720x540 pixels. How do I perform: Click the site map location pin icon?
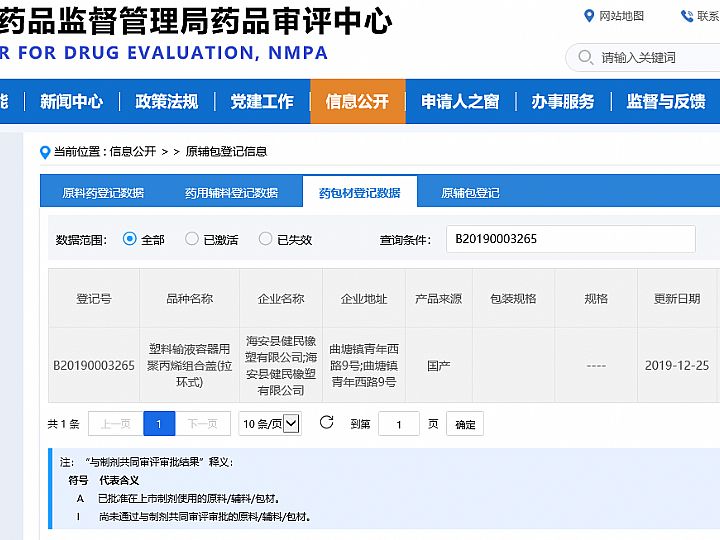click(x=589, y=16)
